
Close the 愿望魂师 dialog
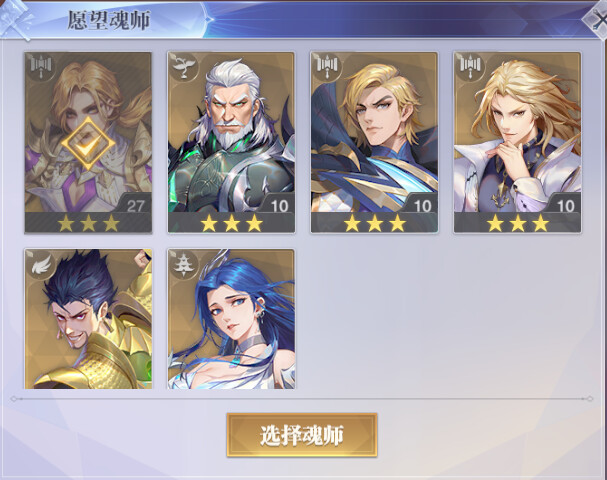coord(598,19)
